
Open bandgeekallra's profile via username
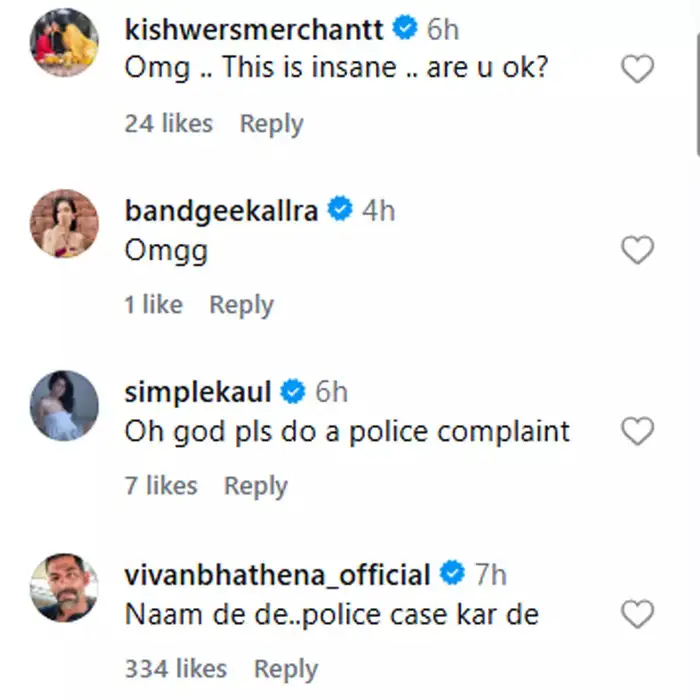click(221, 211)
